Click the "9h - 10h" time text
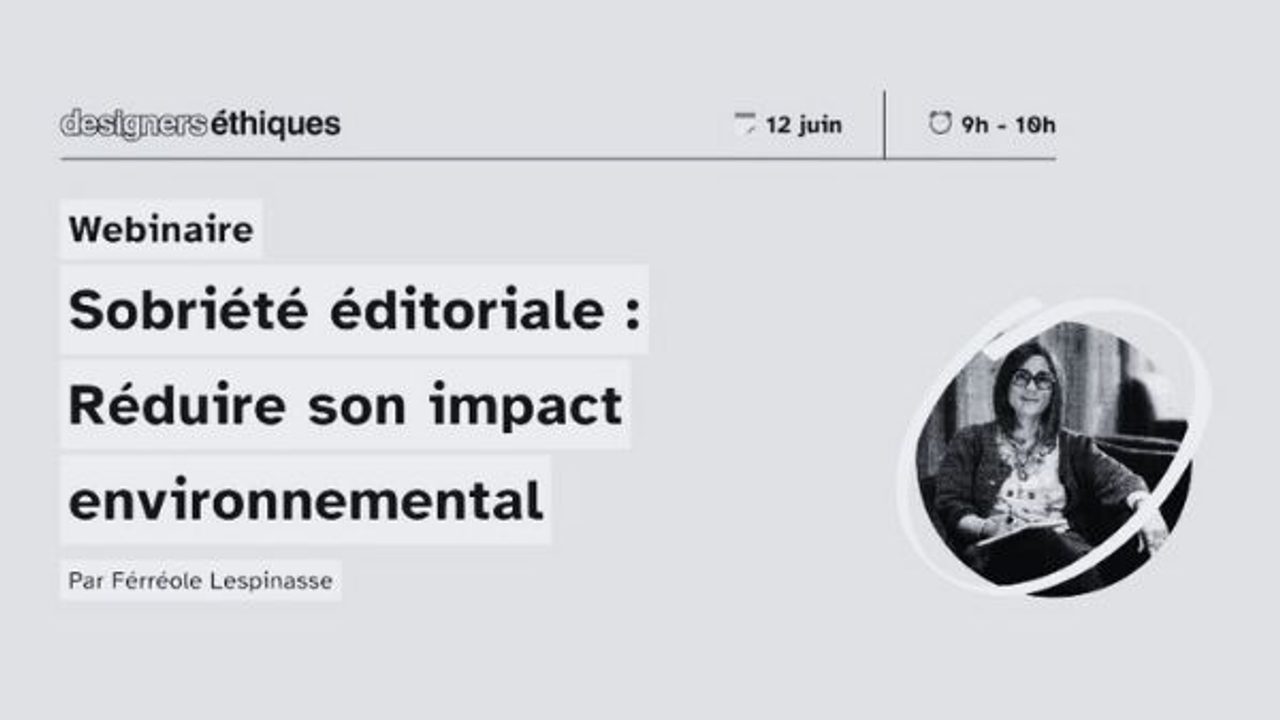The image size is (1280, 720). tap(1008, 125)
